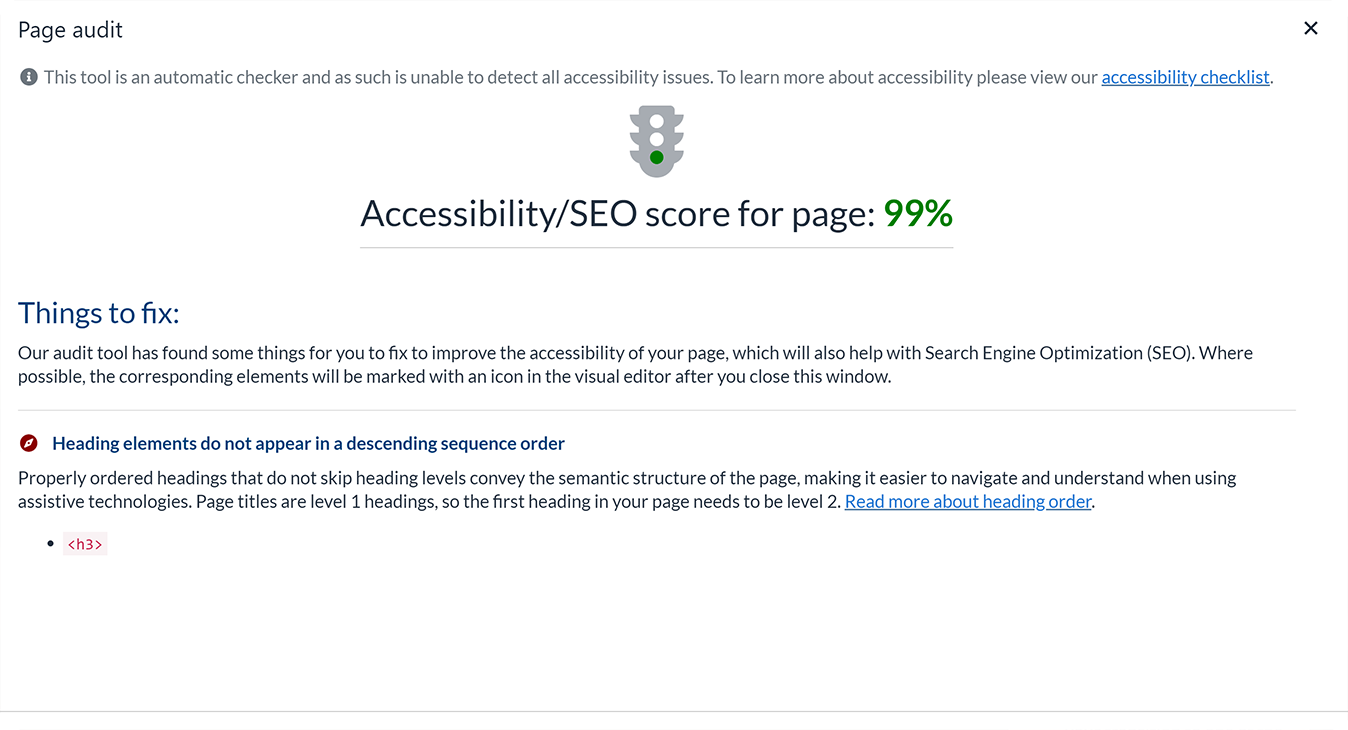Click the bullet point before the h3 tag

tap(51, 544)
